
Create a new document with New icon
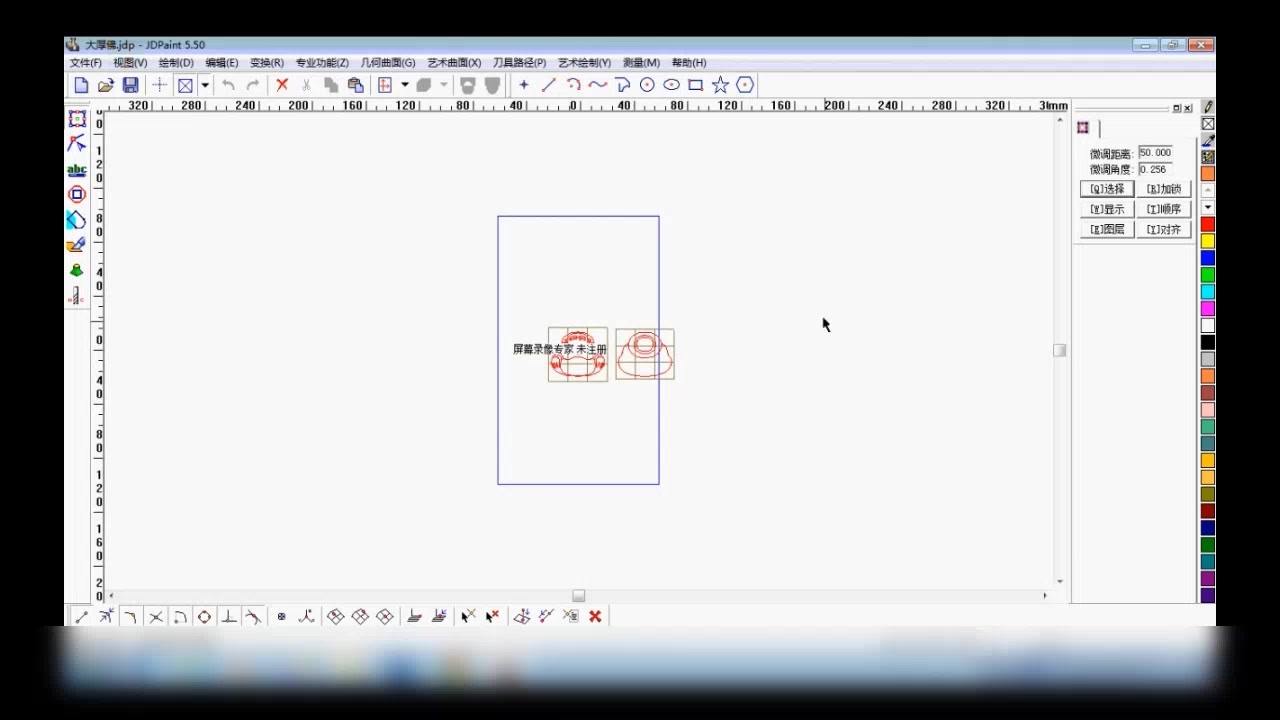click(82, 85)
